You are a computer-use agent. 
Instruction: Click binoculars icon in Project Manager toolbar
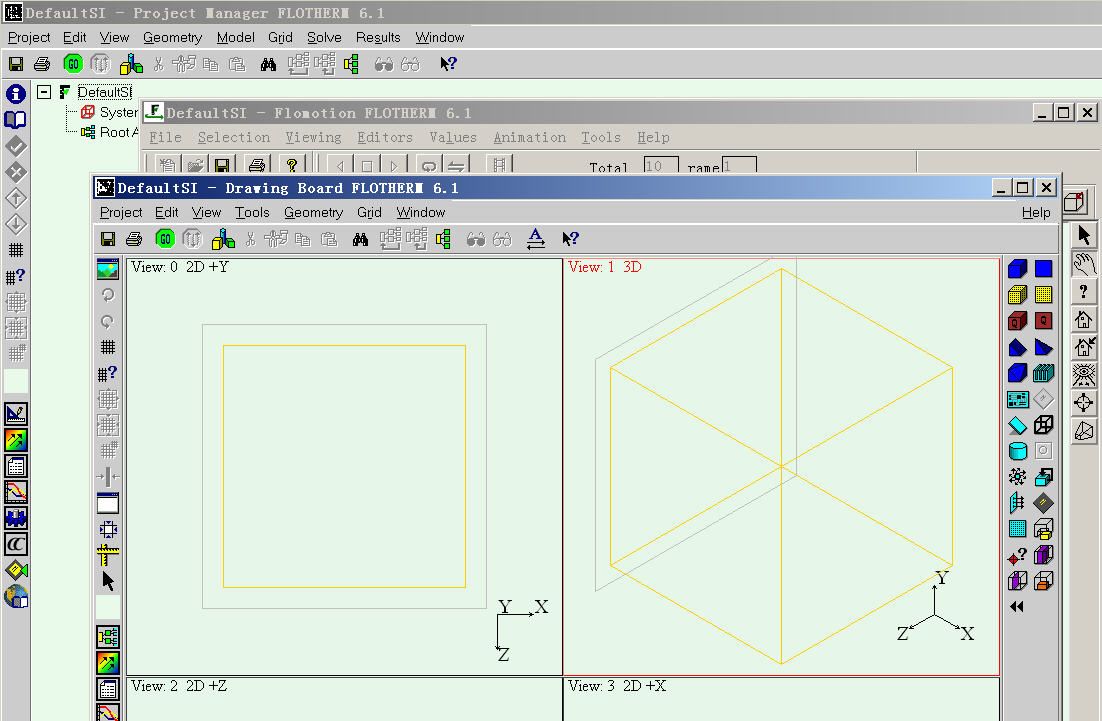268,65
